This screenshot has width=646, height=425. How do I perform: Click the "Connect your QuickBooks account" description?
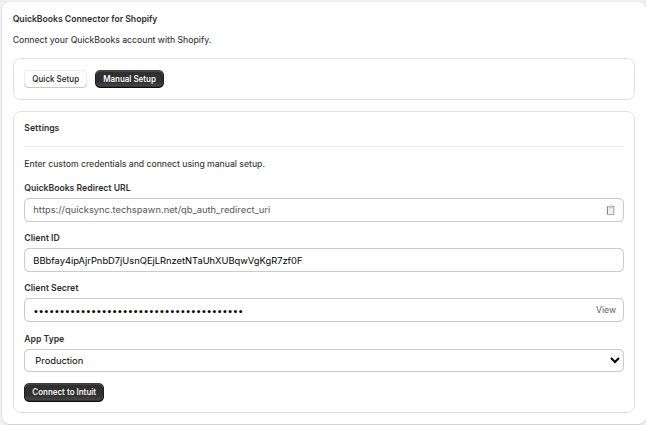click(x=112, y=40)
